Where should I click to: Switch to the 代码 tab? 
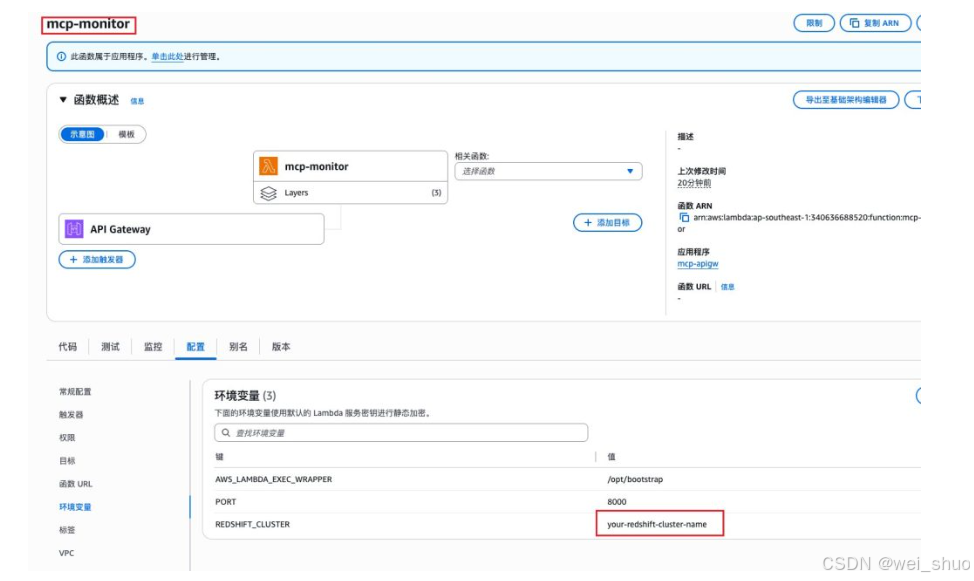coord(68,347)
